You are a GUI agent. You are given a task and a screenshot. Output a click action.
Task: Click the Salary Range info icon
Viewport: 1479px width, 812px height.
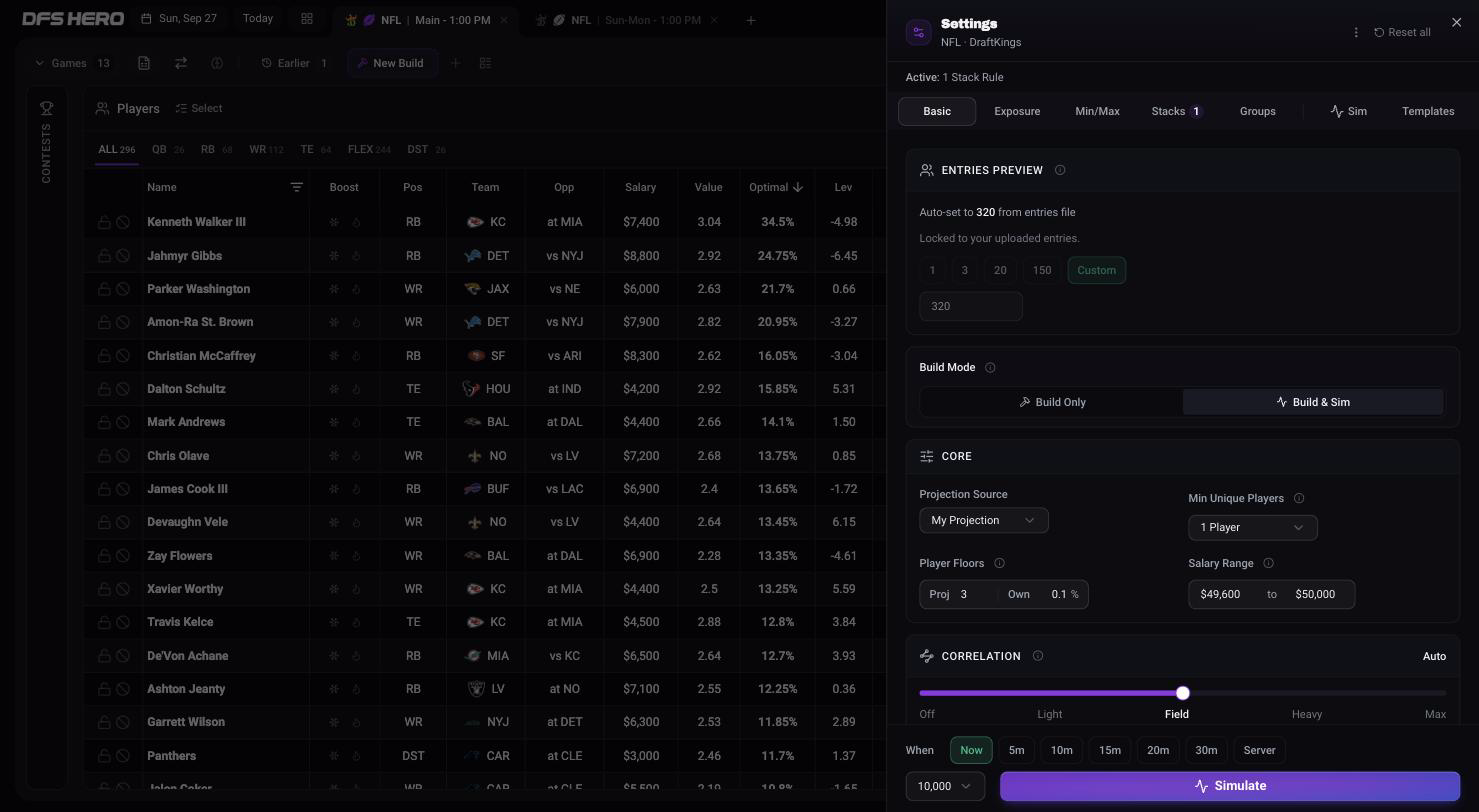point(1268,563)
